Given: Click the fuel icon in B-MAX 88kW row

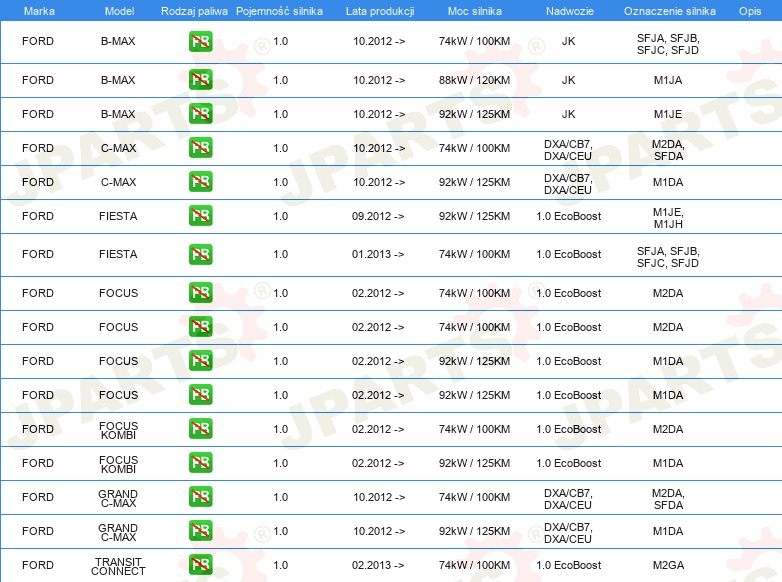Looking at the screenshot, I should pos(200,80).
